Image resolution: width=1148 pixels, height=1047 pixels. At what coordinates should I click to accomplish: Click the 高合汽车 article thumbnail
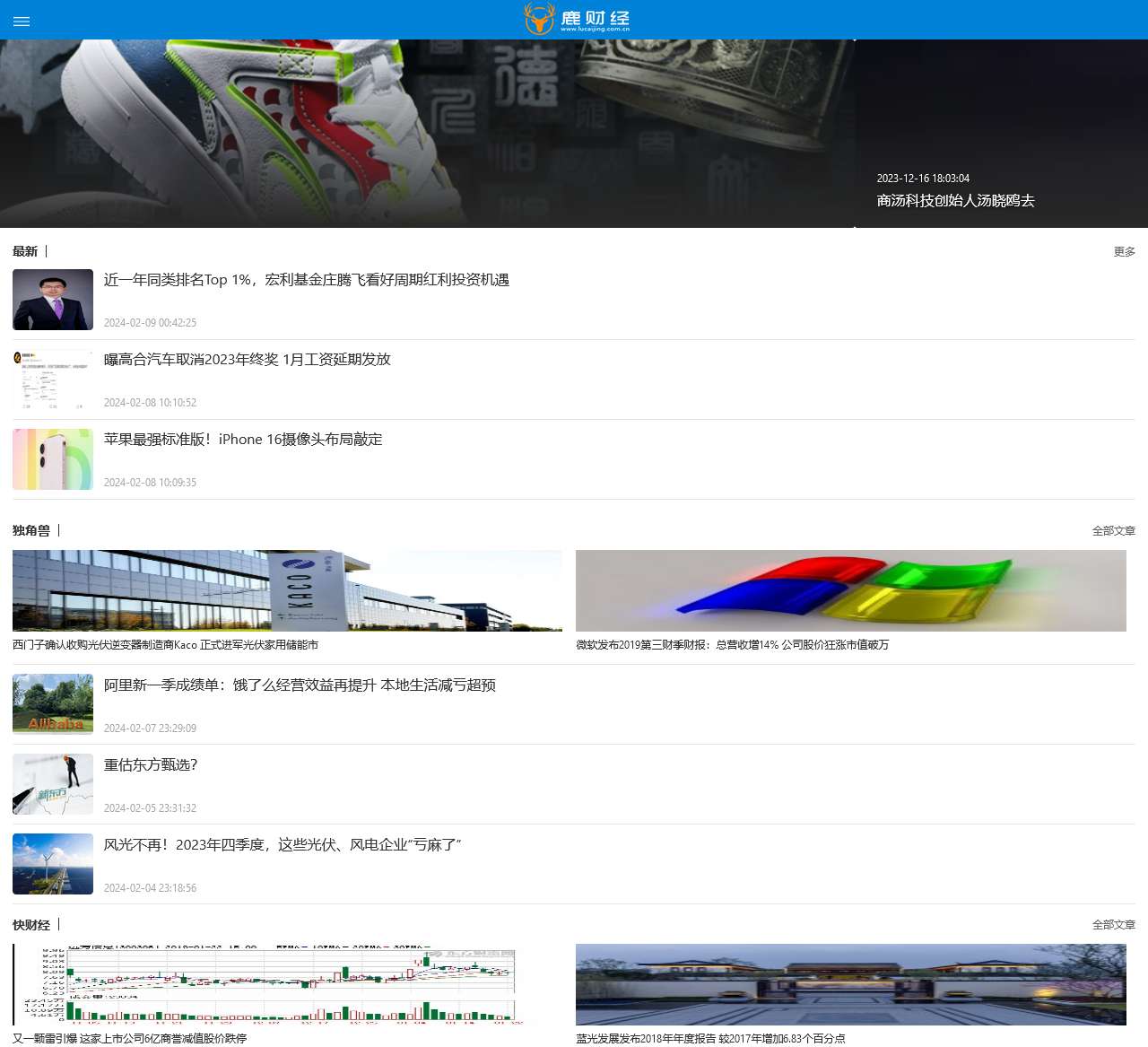coord(53,380)
